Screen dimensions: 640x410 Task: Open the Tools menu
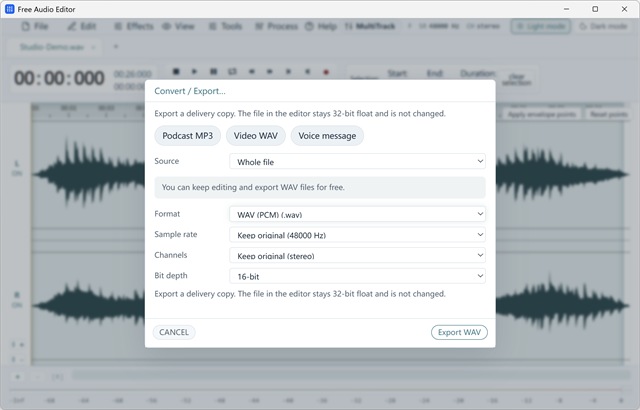(x=226, y=27)
